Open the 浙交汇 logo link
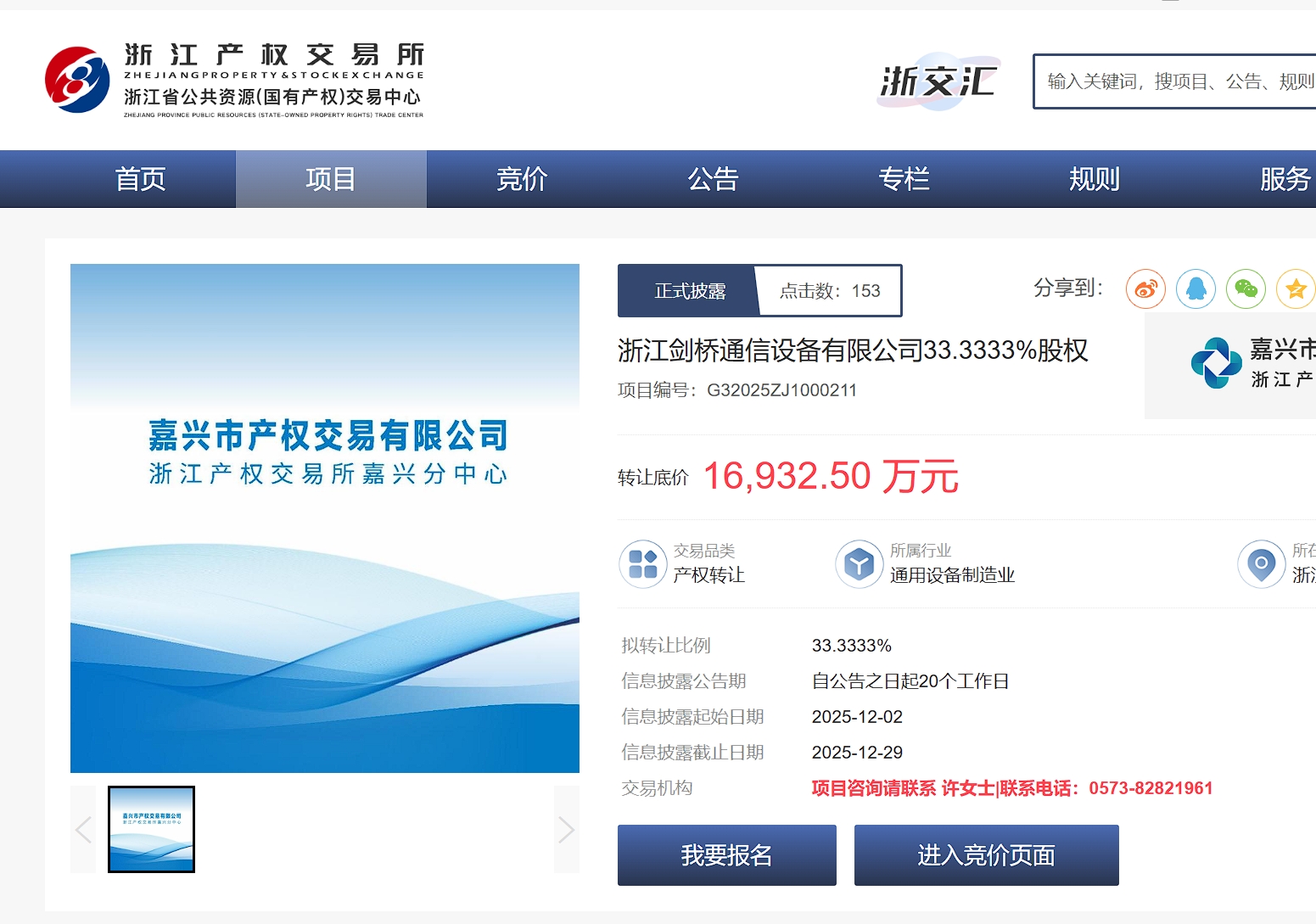Image resolution: width=1316 pixels, height=924 pixels. point(938,81)
